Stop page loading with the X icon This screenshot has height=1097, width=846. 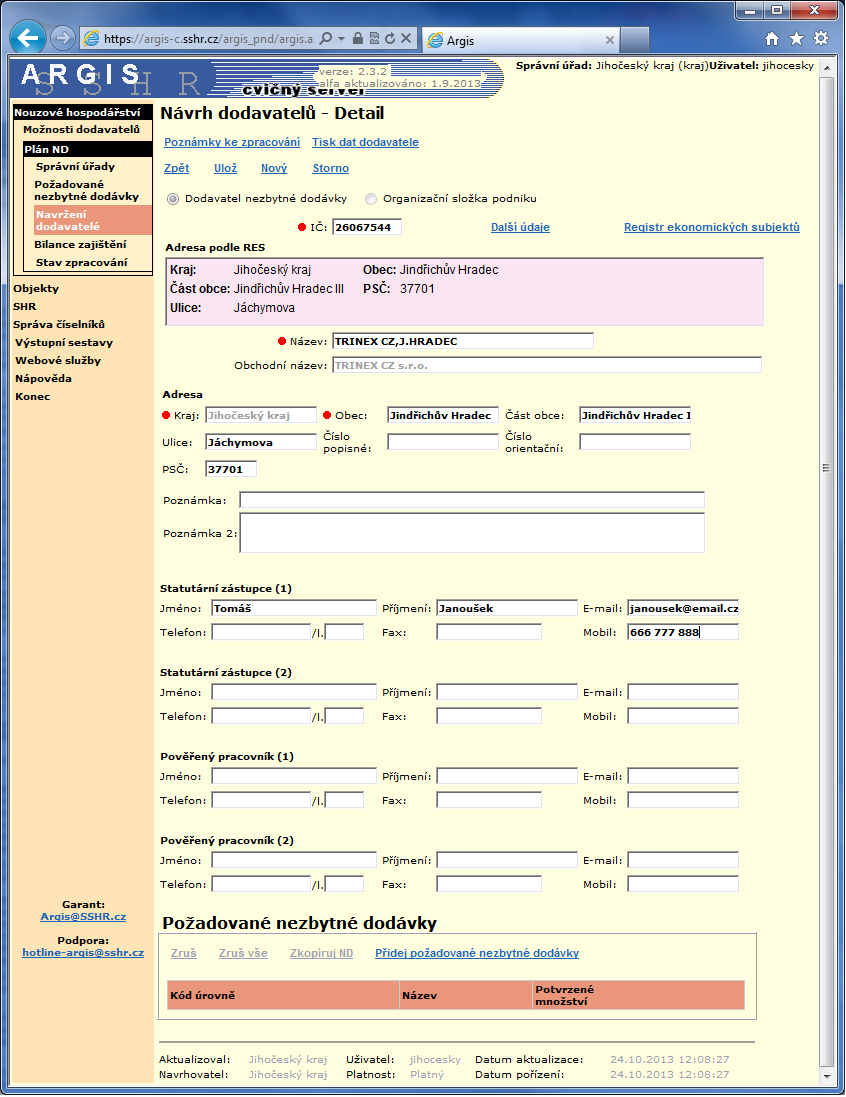[x=406, y=38]
